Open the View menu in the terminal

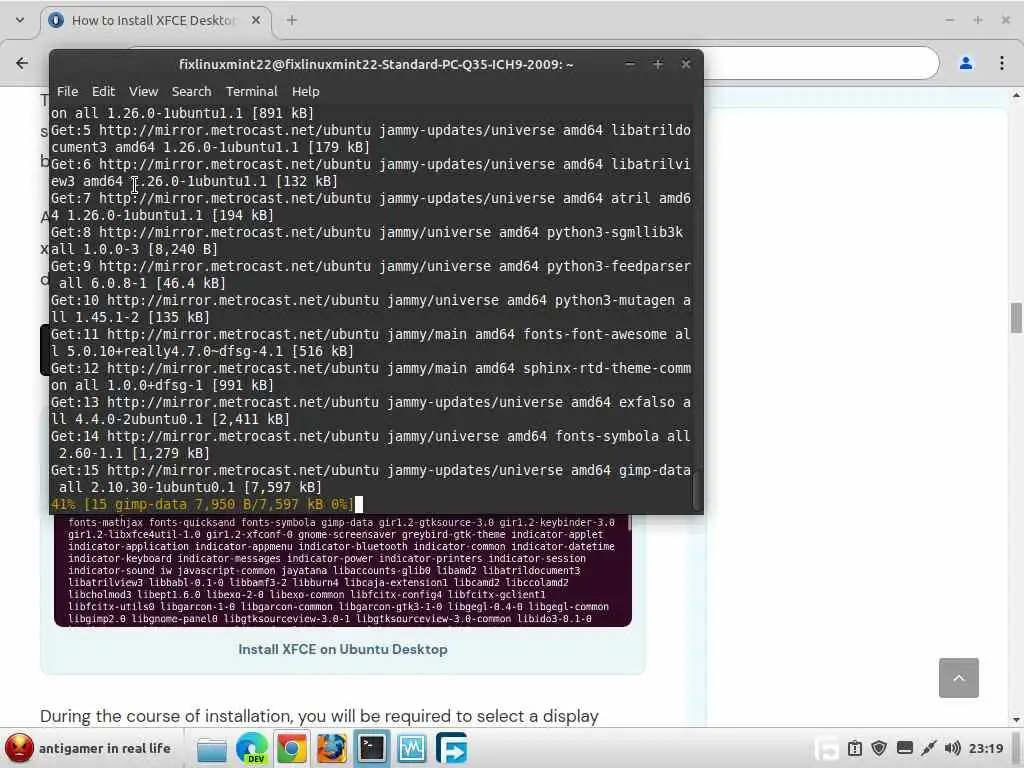pos(143,91)
